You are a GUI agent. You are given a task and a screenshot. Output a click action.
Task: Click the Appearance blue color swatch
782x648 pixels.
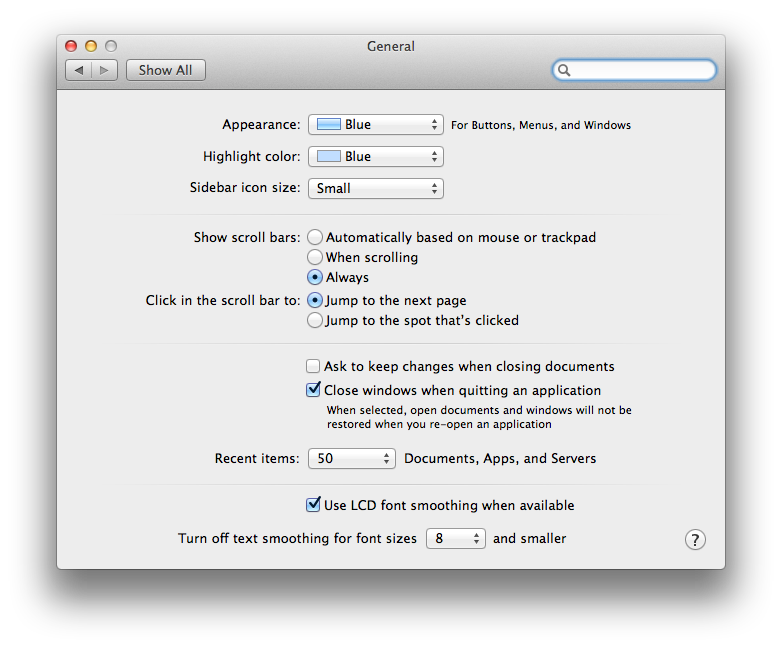pos(329,124)
